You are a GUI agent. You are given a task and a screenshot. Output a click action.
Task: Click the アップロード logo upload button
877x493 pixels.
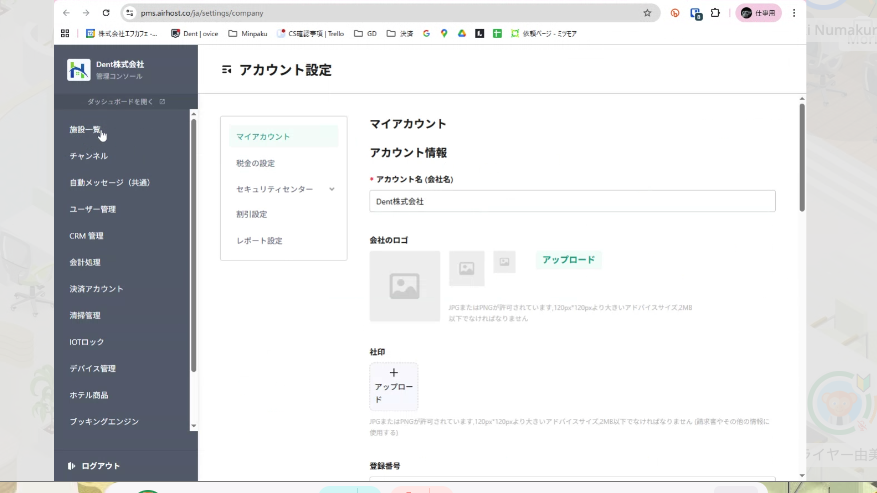(x=568, y=260)
